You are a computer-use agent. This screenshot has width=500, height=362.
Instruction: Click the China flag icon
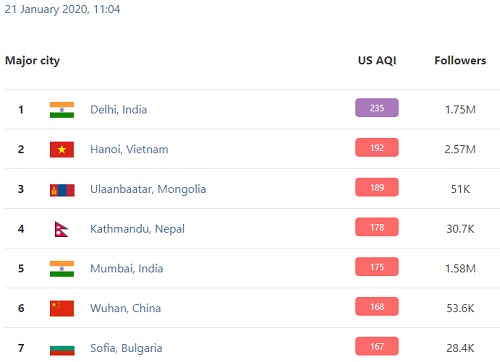pyautogui.click(x=62, y=308)
